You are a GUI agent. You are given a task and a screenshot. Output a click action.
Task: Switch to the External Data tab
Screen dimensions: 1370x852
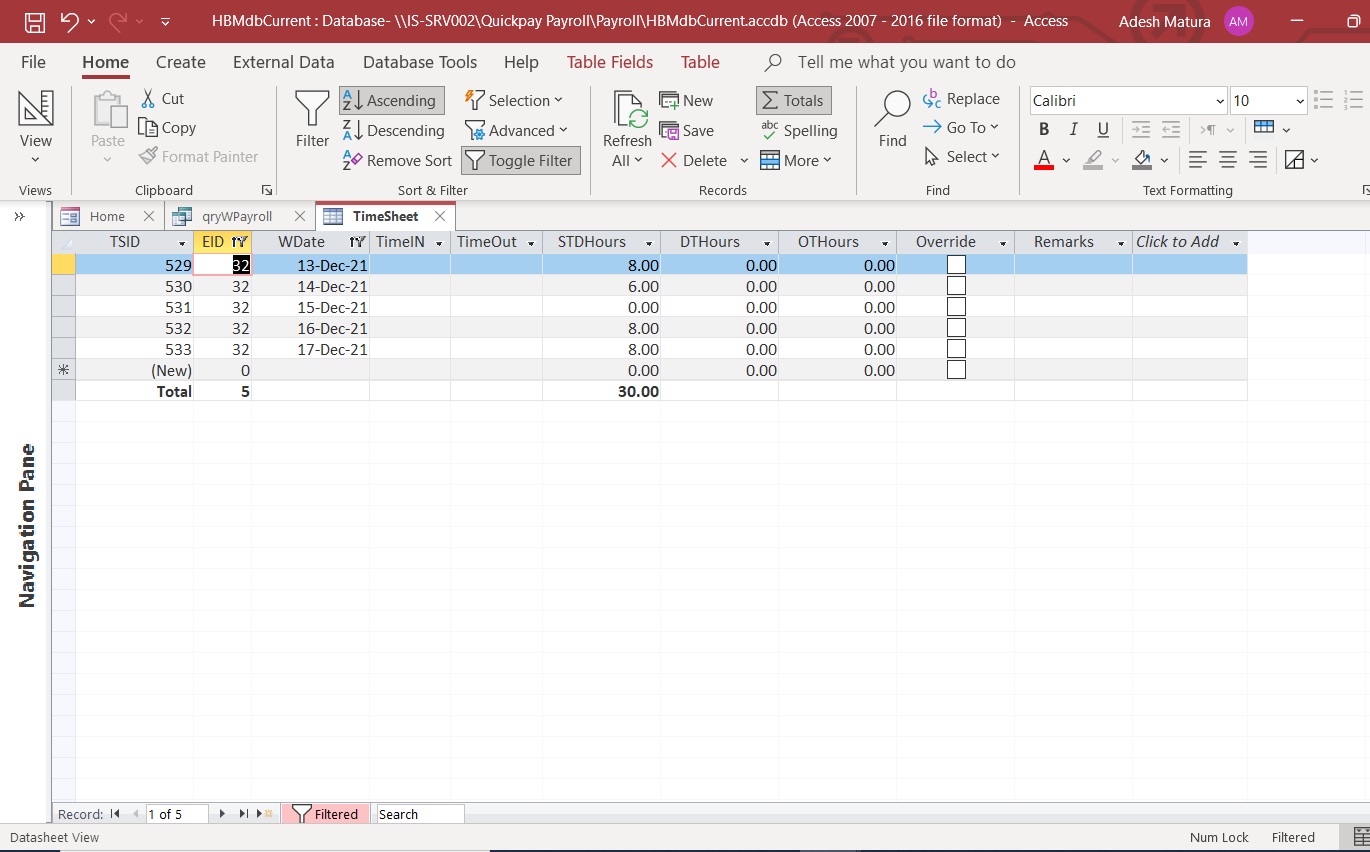click(x=284, y=62)
